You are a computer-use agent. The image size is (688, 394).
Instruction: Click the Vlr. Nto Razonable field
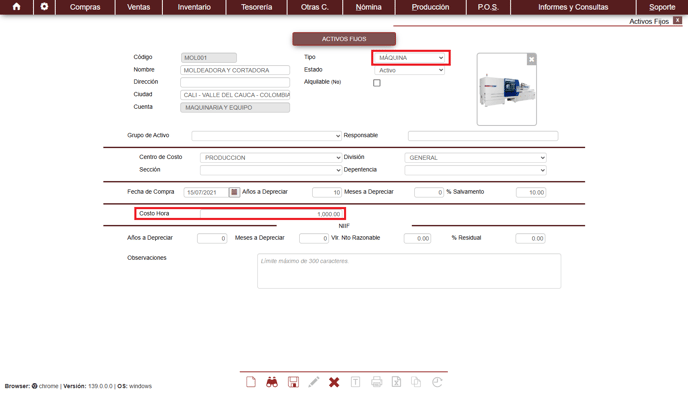click(x=417, y=238)
